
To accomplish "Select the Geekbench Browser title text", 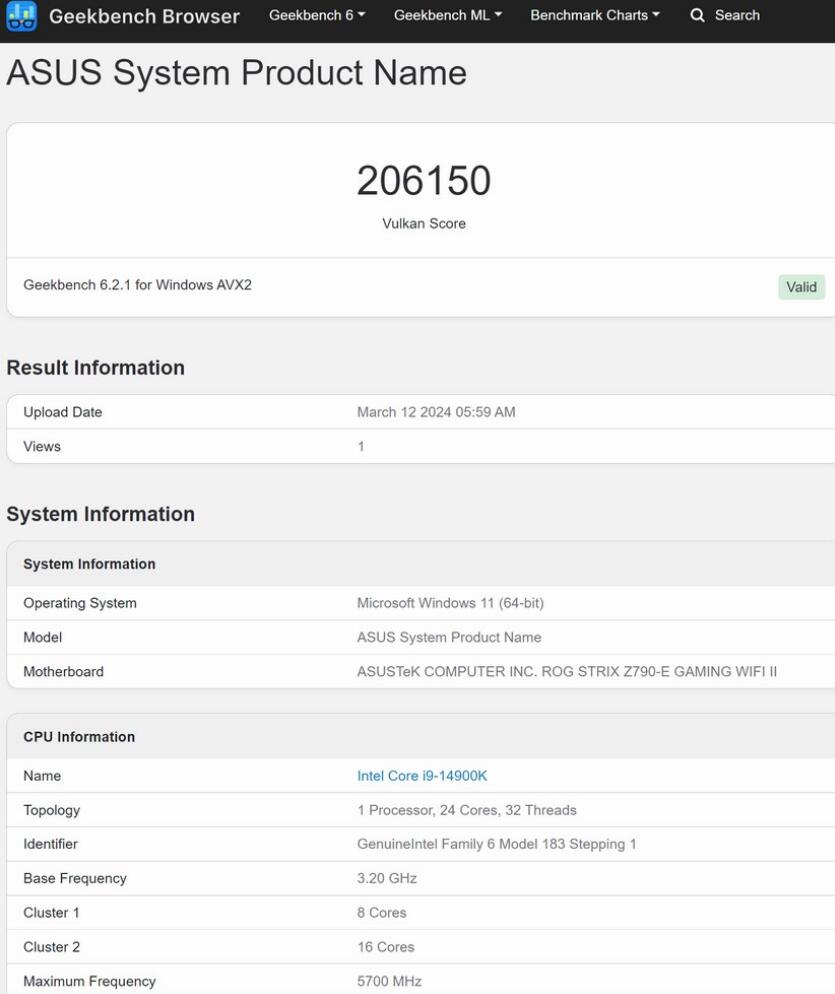I will click(145, 16).
